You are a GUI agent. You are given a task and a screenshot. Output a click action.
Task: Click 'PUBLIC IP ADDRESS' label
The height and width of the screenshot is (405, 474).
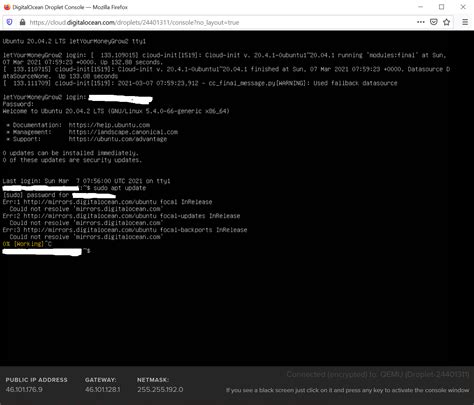coord(36,380)
